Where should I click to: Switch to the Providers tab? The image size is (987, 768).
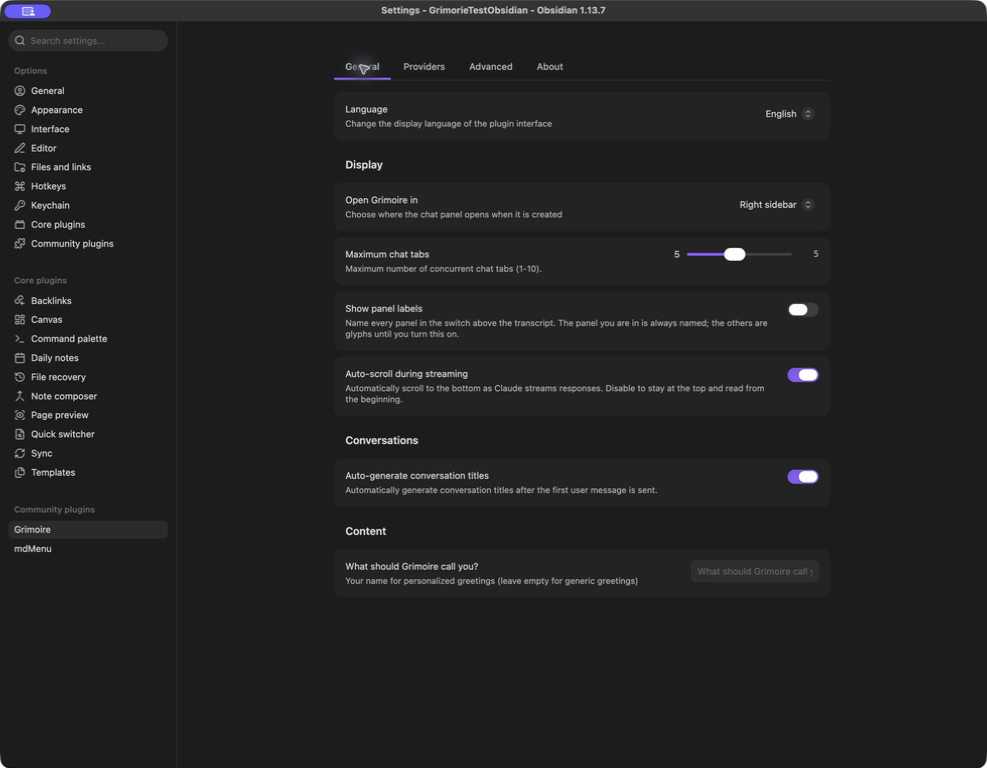pos(424,67)
